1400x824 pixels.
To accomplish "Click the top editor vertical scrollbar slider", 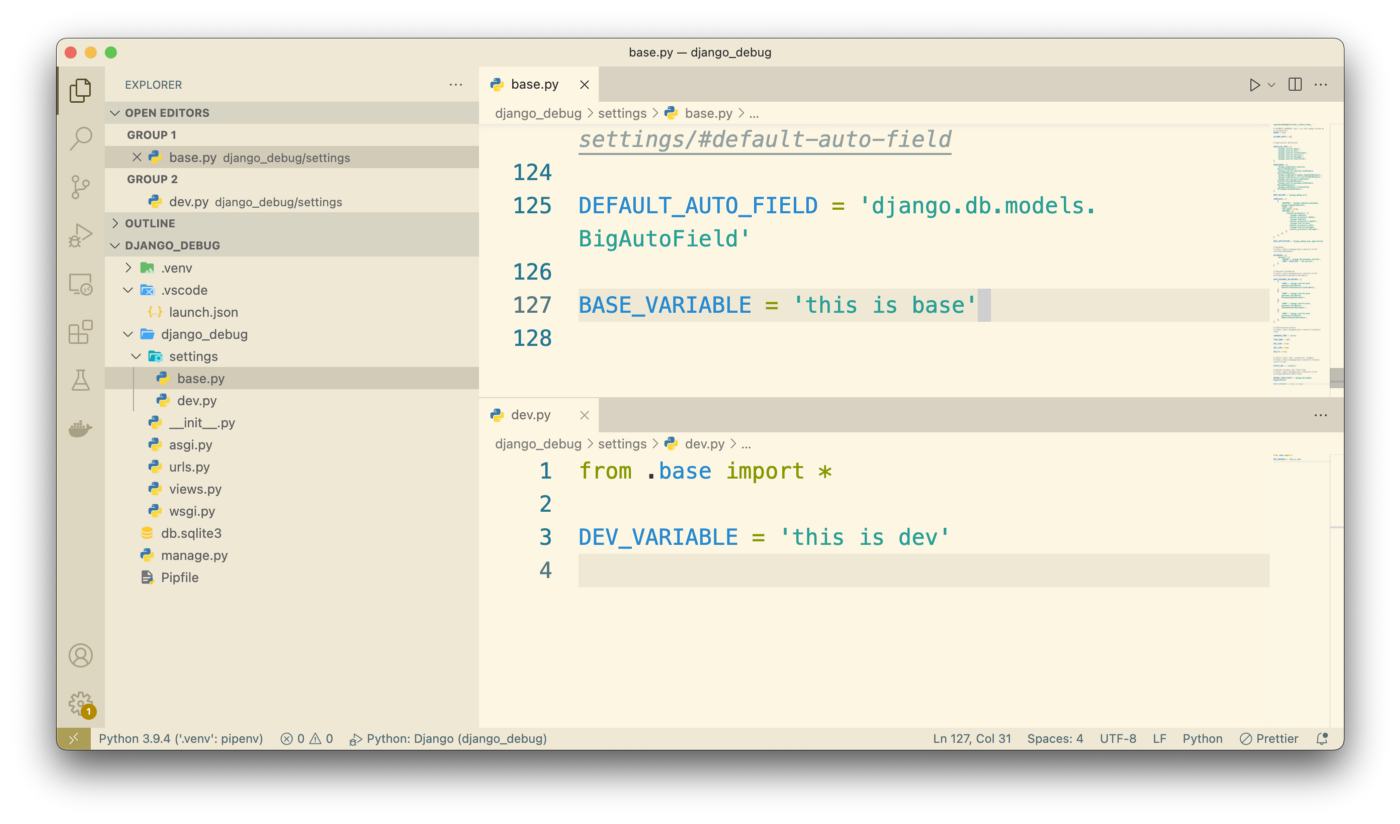I will coord(1338,377).
